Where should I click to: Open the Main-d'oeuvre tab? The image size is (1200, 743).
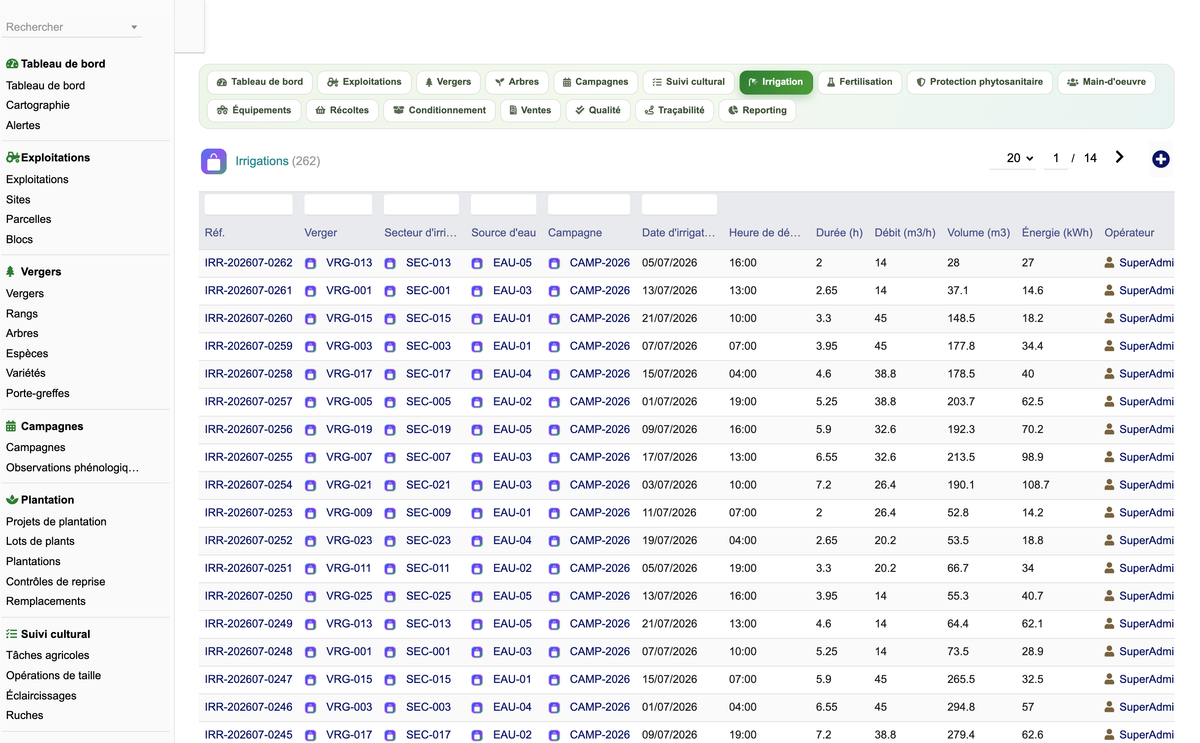pyautogui.click(x=1106, y=82)
